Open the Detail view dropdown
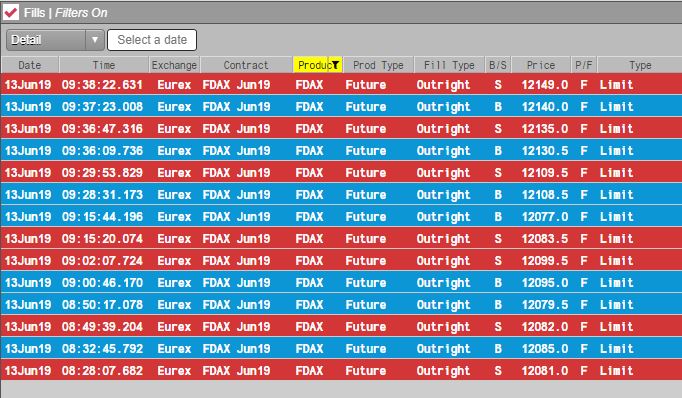Screen dimensions: 682x398 [x=55, y=40]
